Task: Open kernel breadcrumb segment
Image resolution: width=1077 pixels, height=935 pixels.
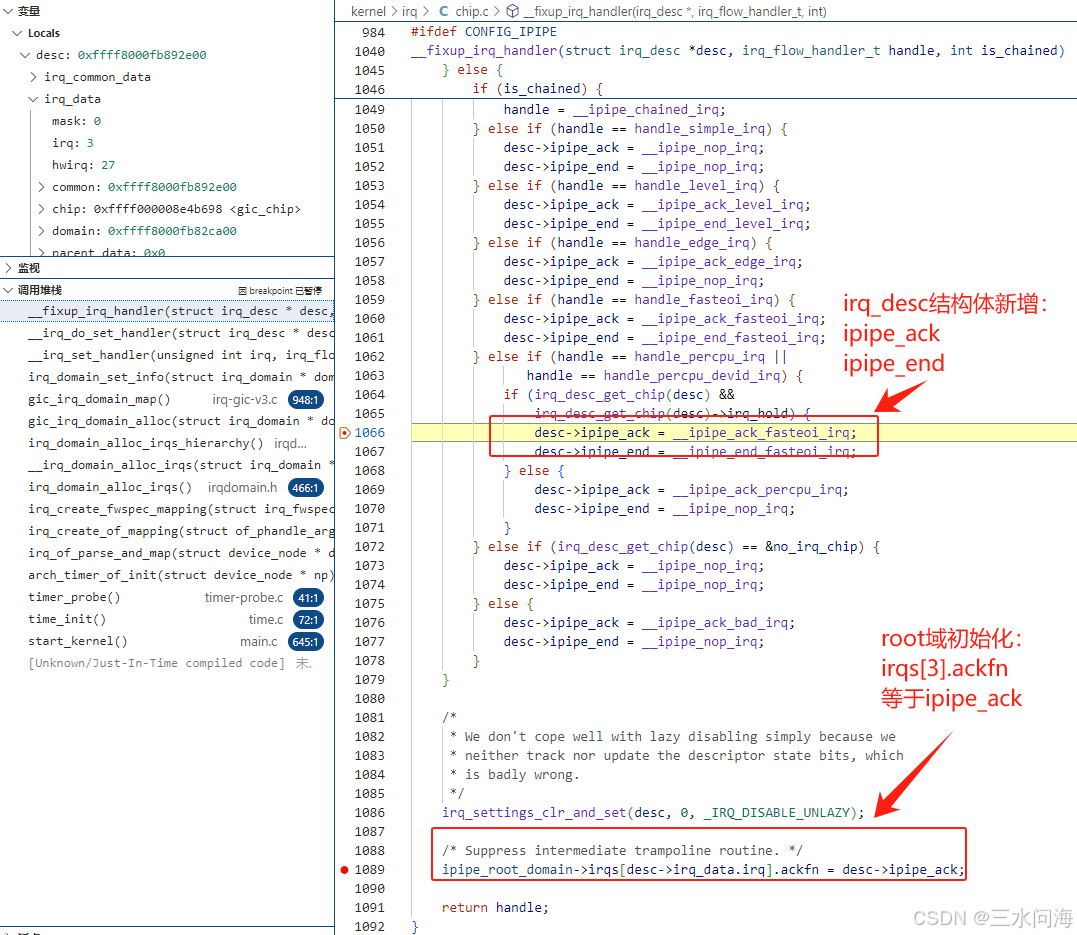Action: tap(368, 12)
